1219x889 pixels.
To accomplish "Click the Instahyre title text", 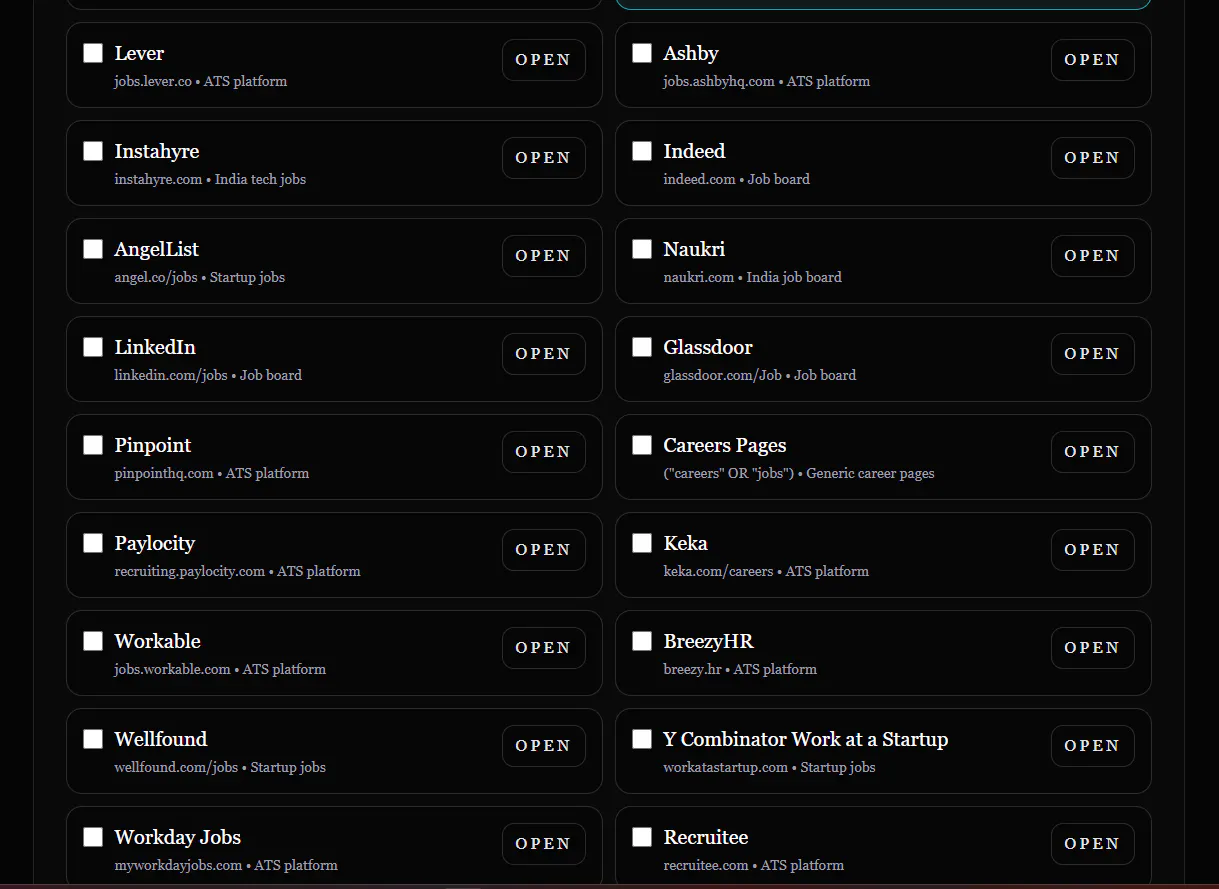I will [157, 152].
